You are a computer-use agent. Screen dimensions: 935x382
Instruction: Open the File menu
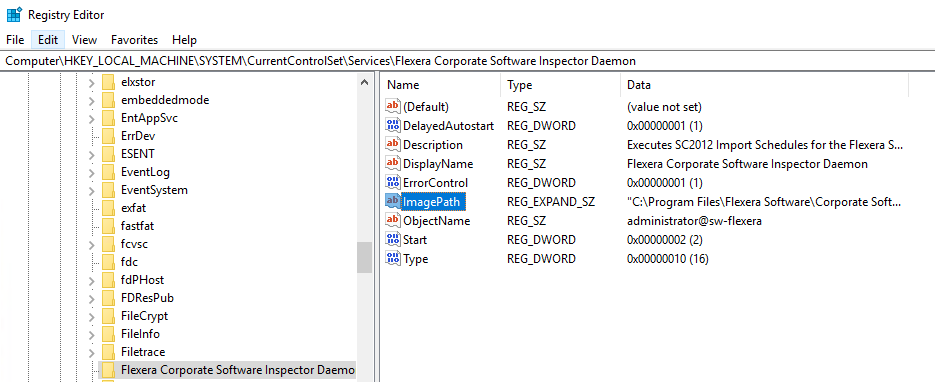point(15,40)
